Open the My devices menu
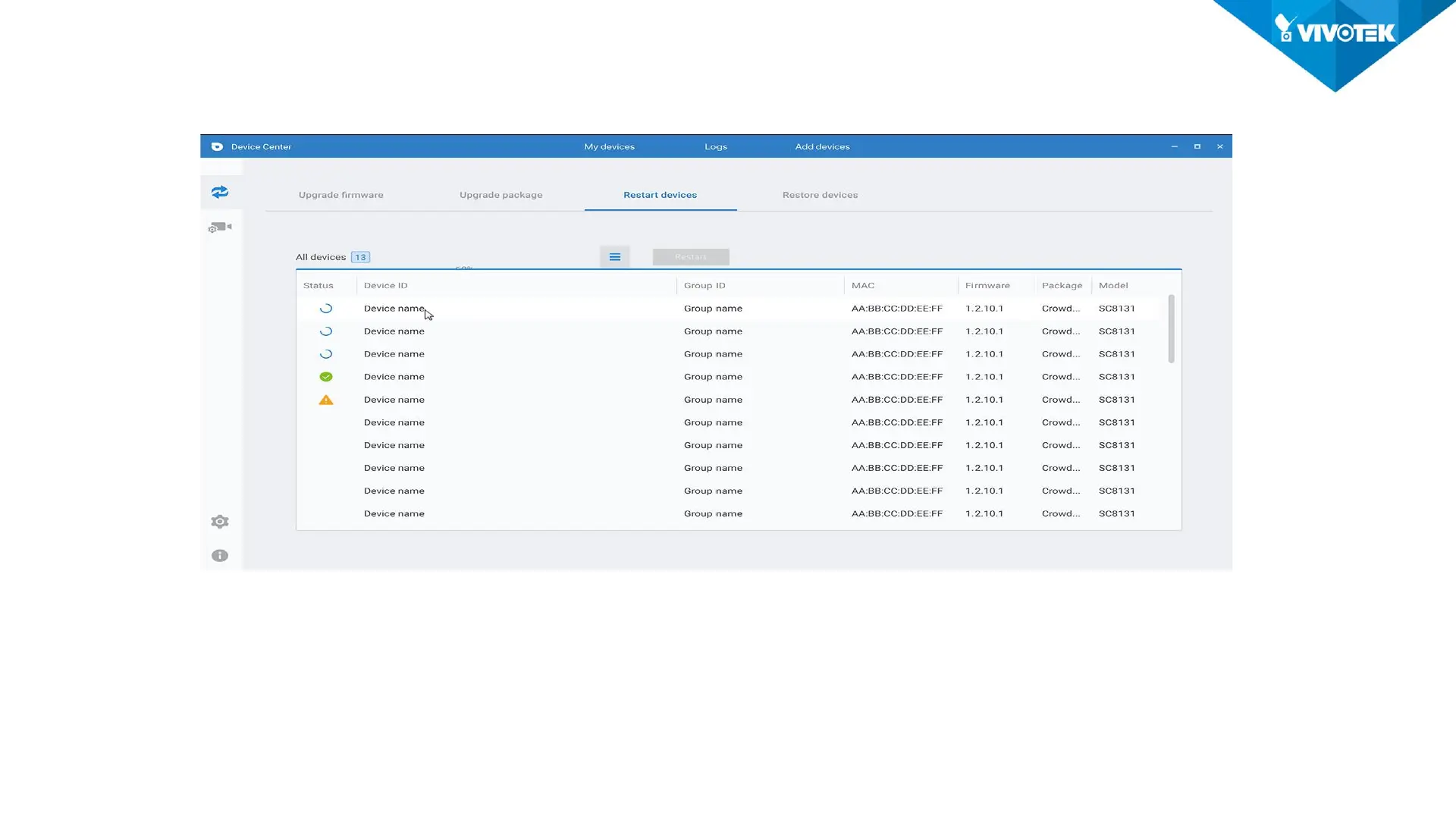This screenshot has width=1456, height=819. coord(610,146)
